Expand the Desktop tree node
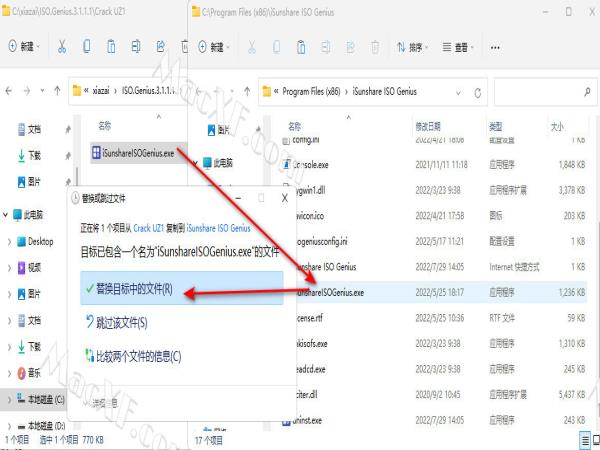Screen dimensions: 600x450 pos(10,242)
